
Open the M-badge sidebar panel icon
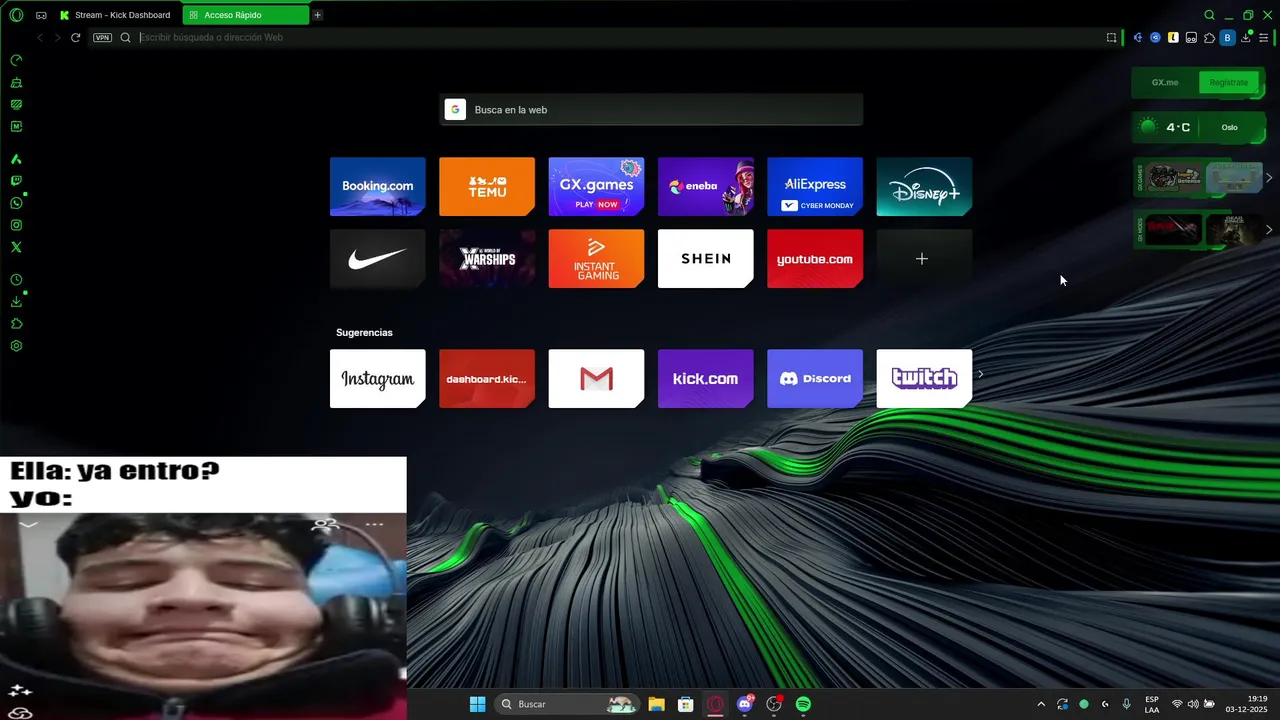click(x=16, y=126)
